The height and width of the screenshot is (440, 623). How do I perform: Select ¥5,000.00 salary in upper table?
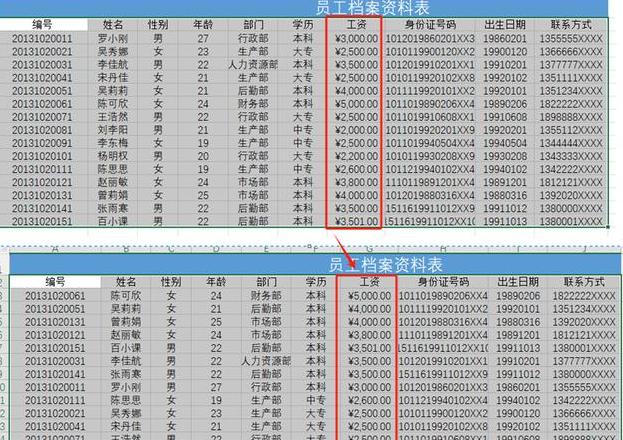356,104
